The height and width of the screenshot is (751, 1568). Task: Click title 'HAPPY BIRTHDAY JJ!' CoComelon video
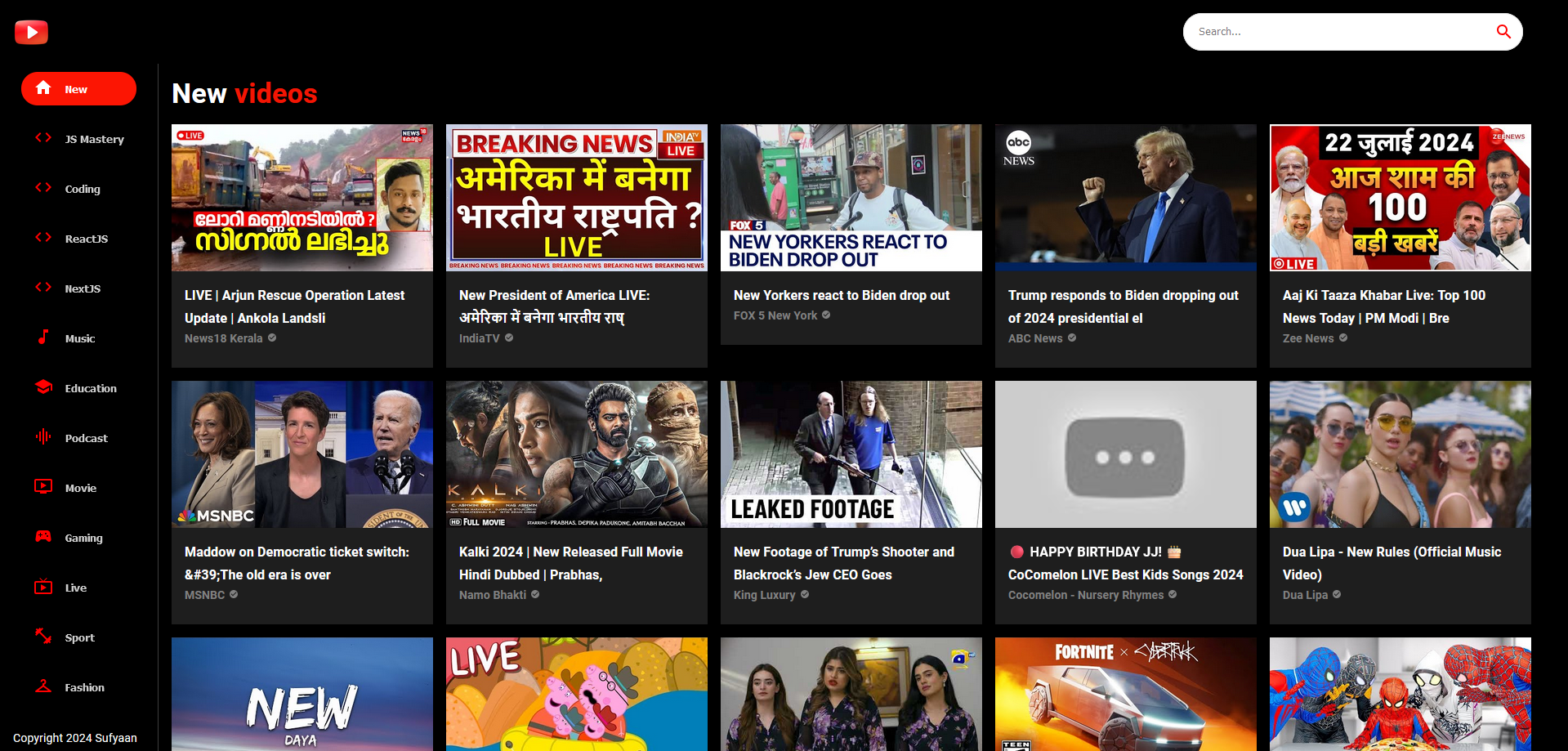pyautogui.click(x=1126, y=563)
